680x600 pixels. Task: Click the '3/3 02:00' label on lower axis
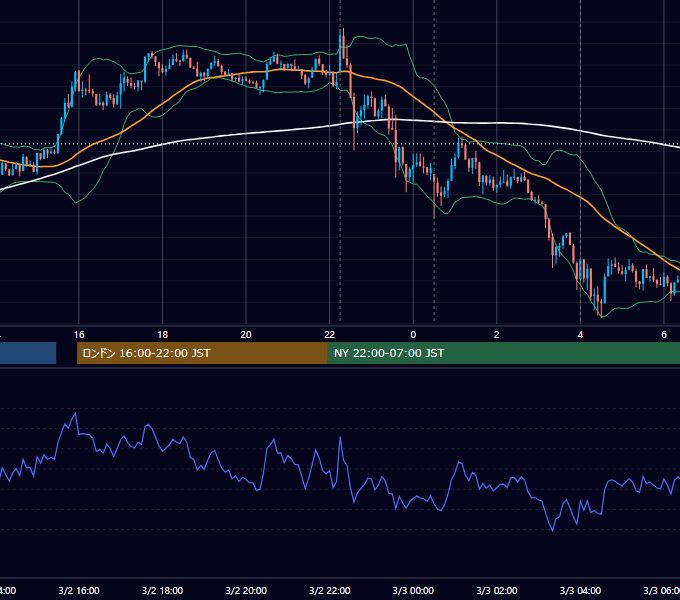pos(497,590)
